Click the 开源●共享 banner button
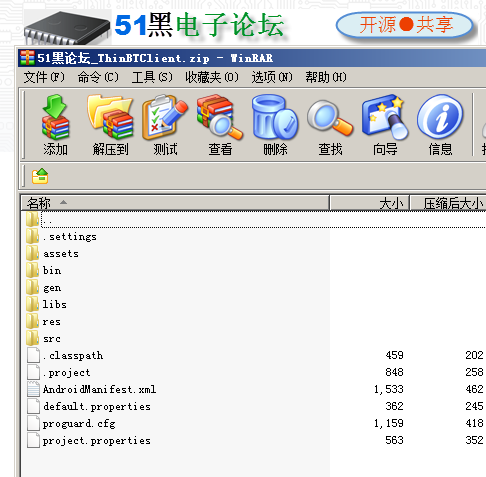486x477 pixels. click(405, 25)
